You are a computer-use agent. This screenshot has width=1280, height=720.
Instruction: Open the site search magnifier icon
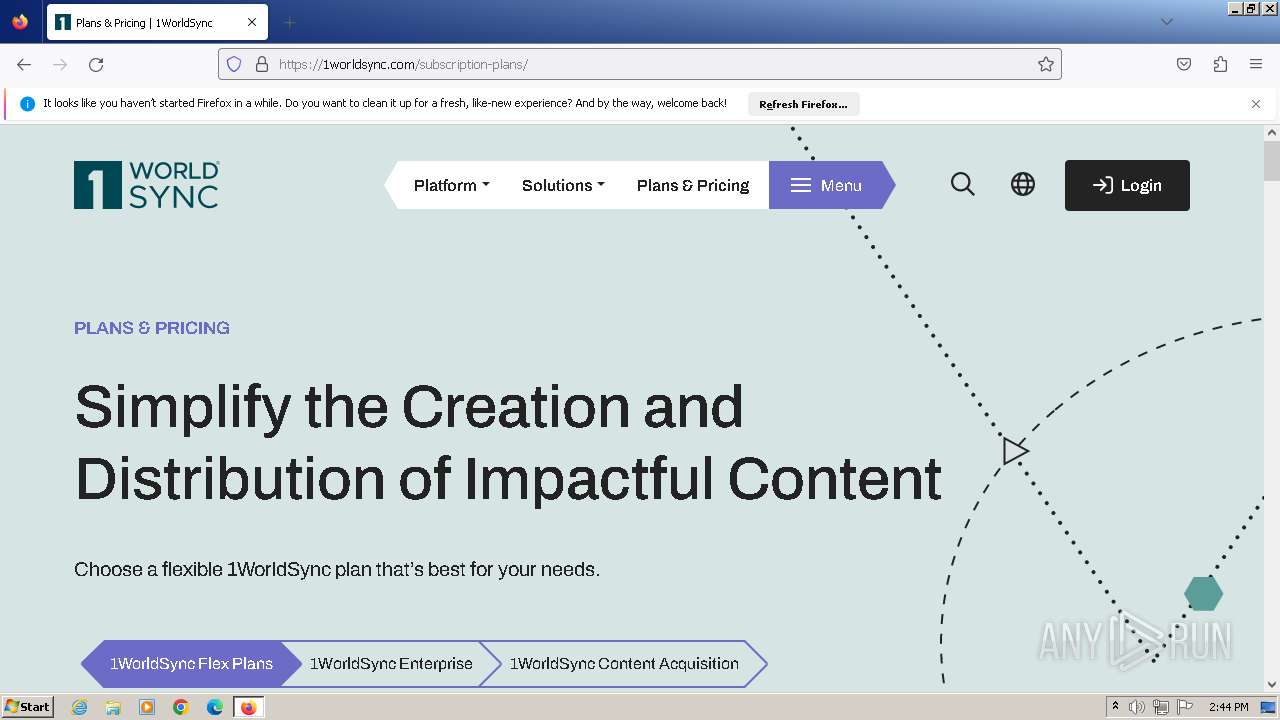coord(963,184)
